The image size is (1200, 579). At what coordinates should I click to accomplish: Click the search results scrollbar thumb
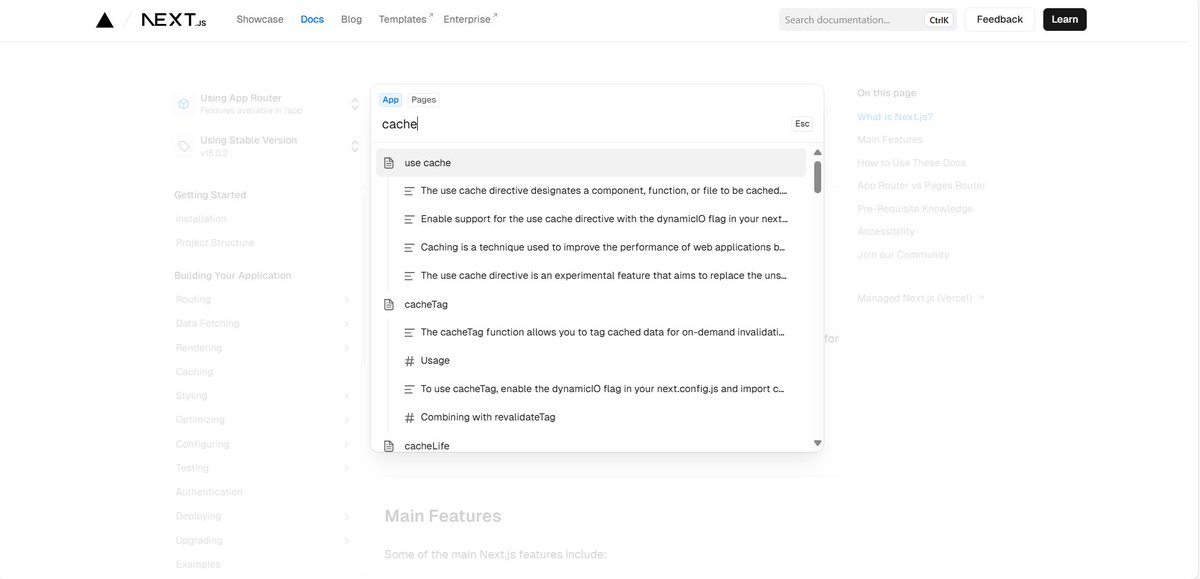point(817,176)
